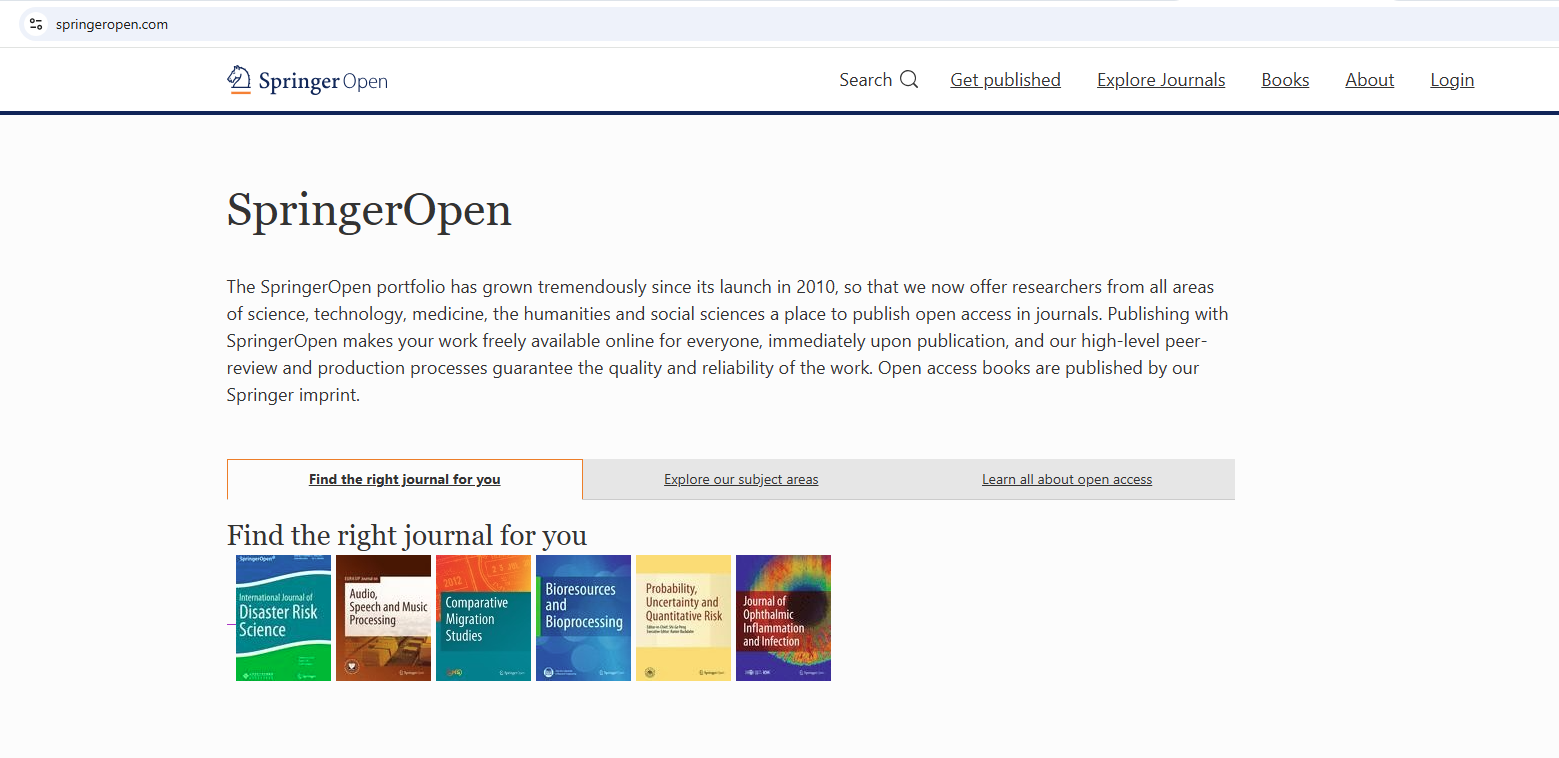The width and height of the screenshot is (1559, 758).
Task: Open the Disaster Risk Science journal cover
Action: click(283, 618)
